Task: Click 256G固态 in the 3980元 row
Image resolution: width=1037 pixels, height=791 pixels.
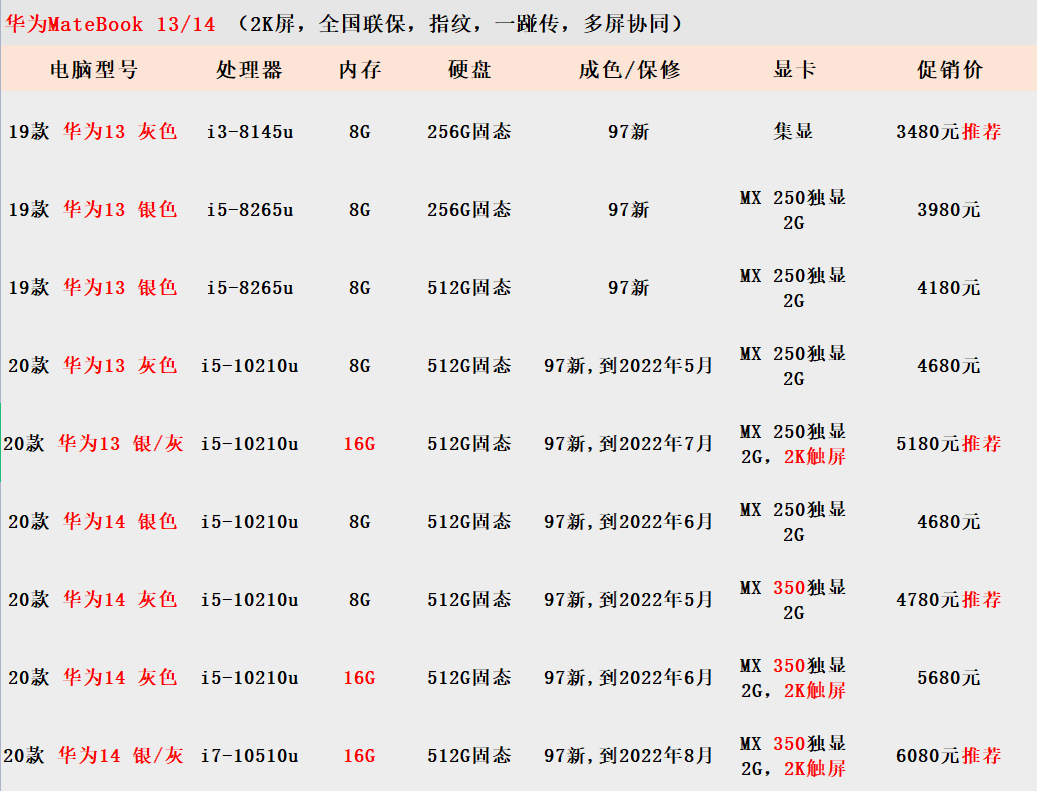Action: (469, 210)
